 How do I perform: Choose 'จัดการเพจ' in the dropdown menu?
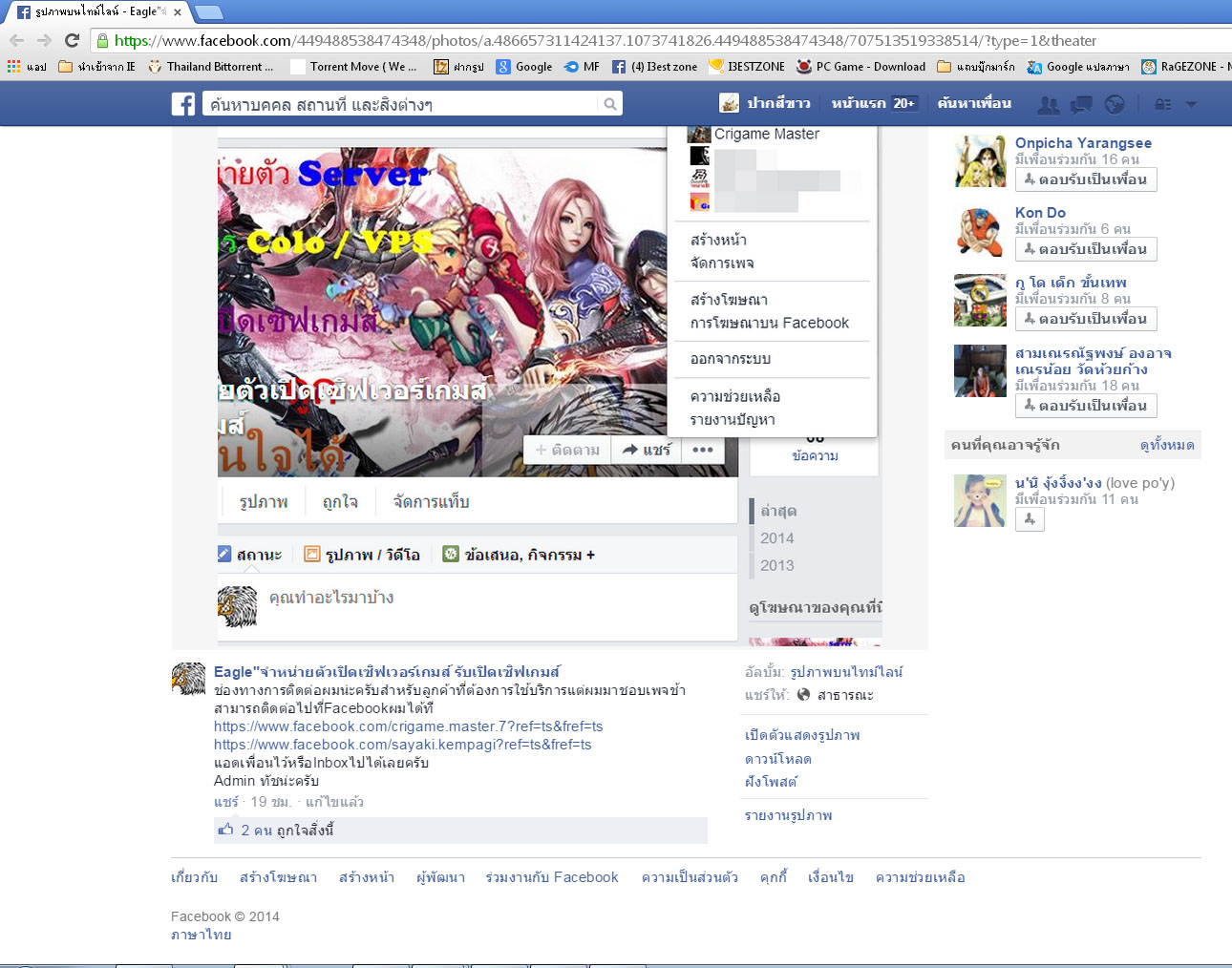(722, 263)
